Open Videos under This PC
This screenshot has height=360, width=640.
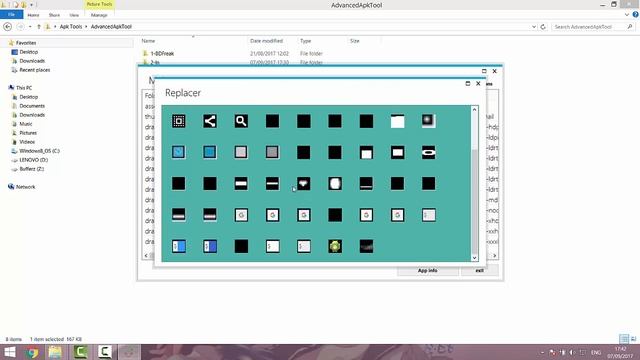[27, 142]
